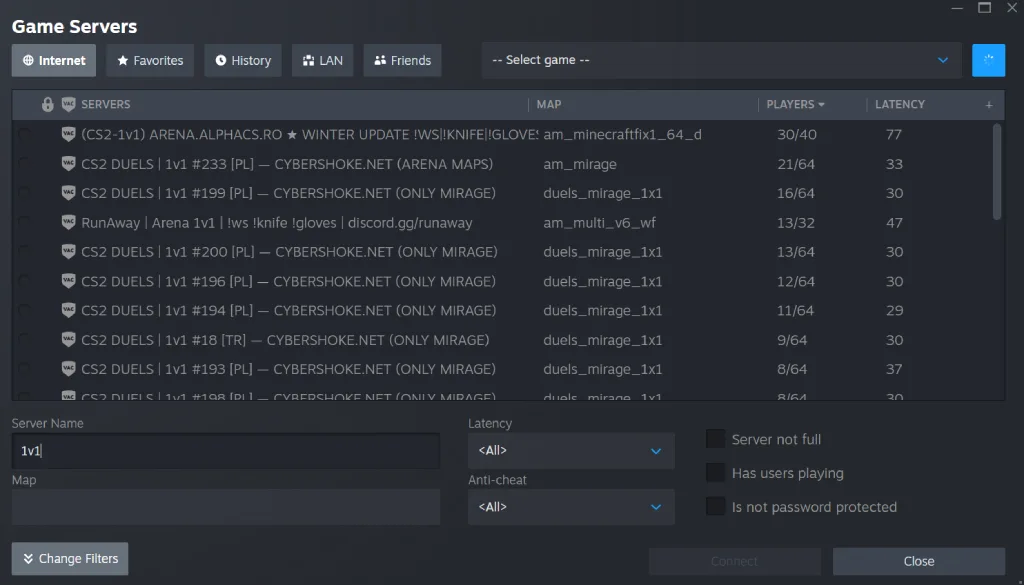Click VAC shield icon on 1v1 #199 row
Image resolution: width=1024 pixels, height=585 pixels.
69,193
